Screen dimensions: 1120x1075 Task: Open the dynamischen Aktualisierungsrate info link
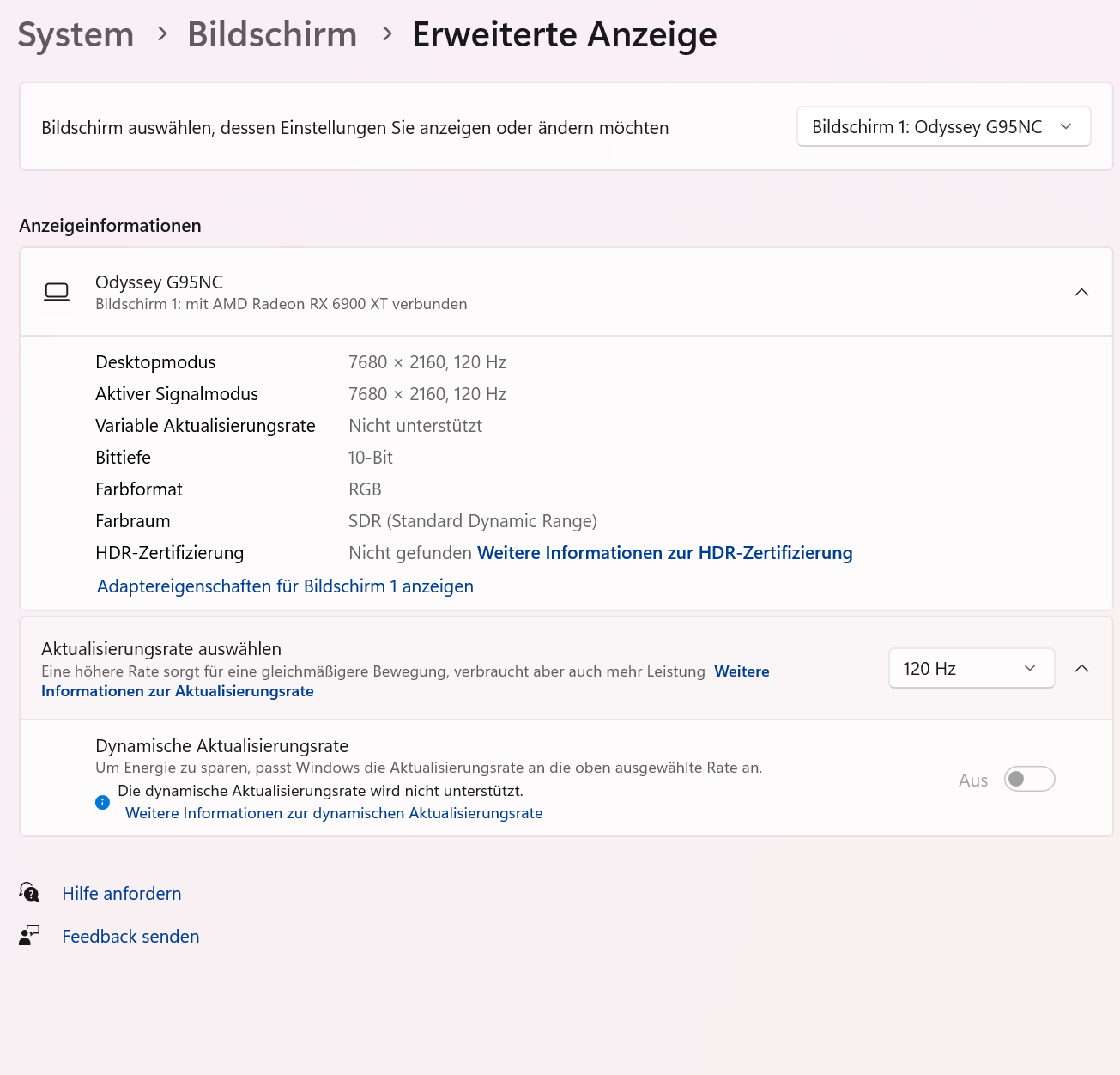point(334,813)
